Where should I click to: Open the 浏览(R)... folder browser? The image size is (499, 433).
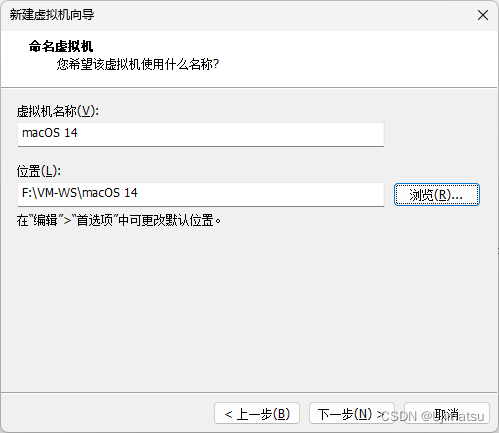pos(437,194)
